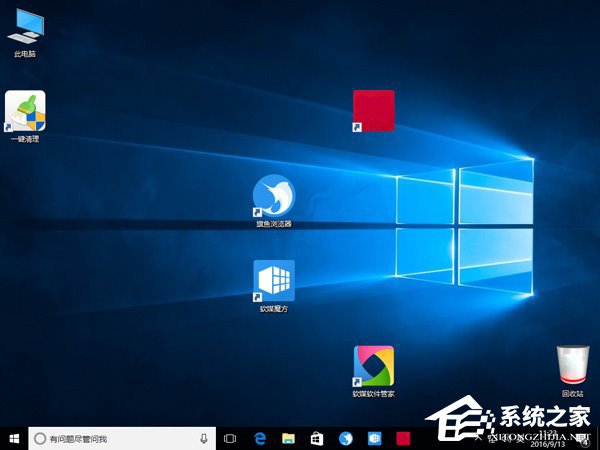This screenshot has height=450, width=600.
Task: Open Task View from the taskbar
Action: pyautogui.click(x=230, y=439)
